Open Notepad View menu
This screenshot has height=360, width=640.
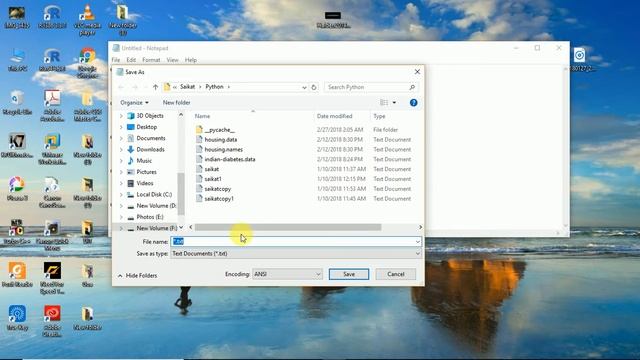[x=172, y=60]
